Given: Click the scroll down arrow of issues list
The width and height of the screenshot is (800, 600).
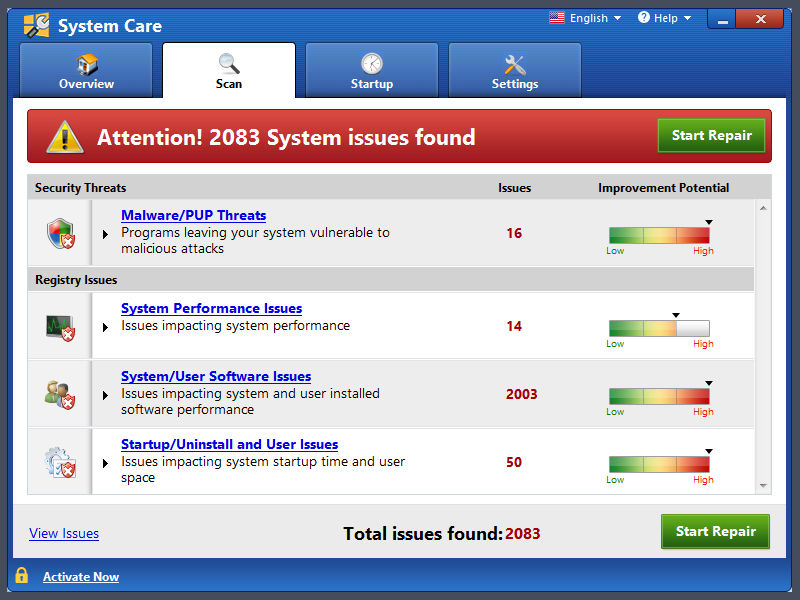Looking at the screenshot, I should 764,486.
